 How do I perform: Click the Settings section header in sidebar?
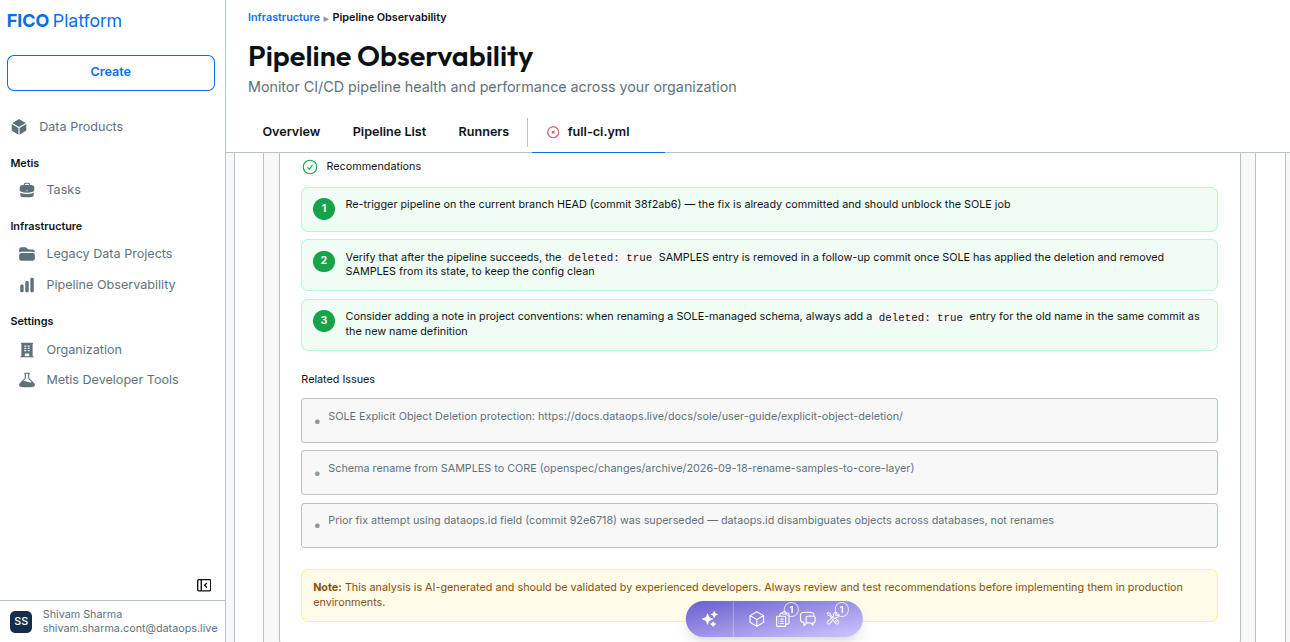click(x=32, y=321)
